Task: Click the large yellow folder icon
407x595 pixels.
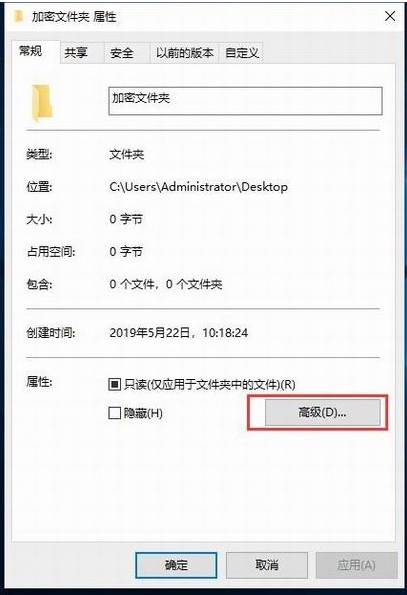Action: click(42, 102)
